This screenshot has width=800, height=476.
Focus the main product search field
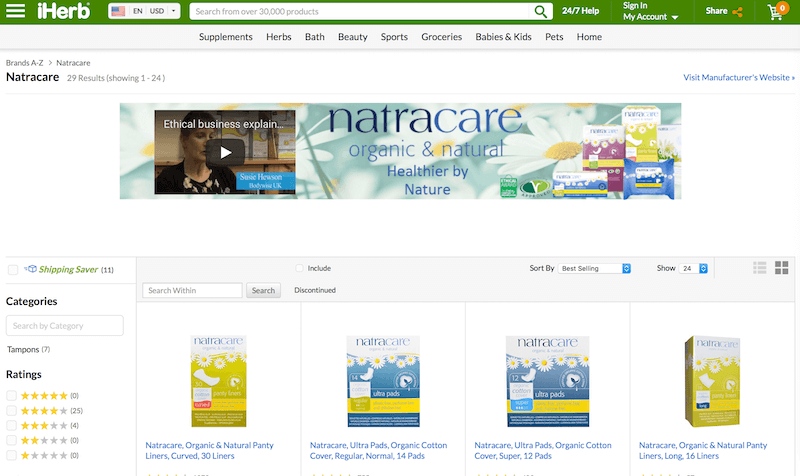click(x=361, y=11)
